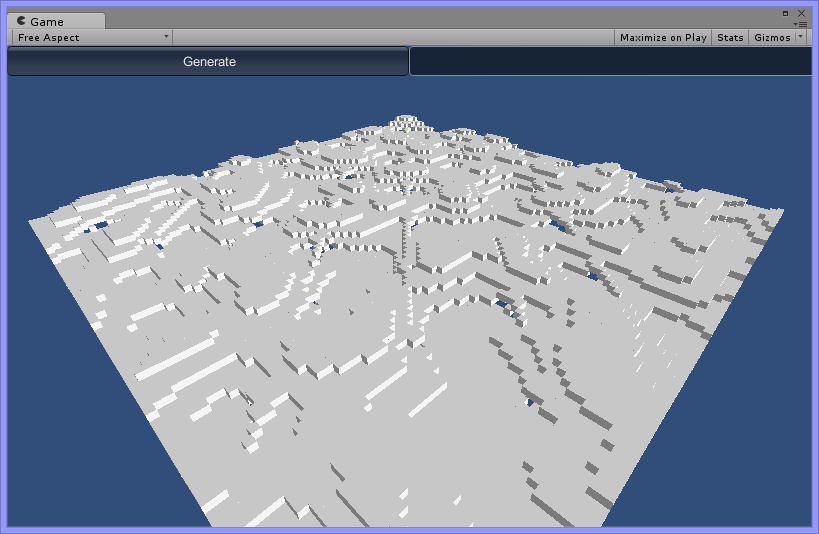Close the Game panel with the X icon
Screen dimensions: 819x534
point(801,12)
